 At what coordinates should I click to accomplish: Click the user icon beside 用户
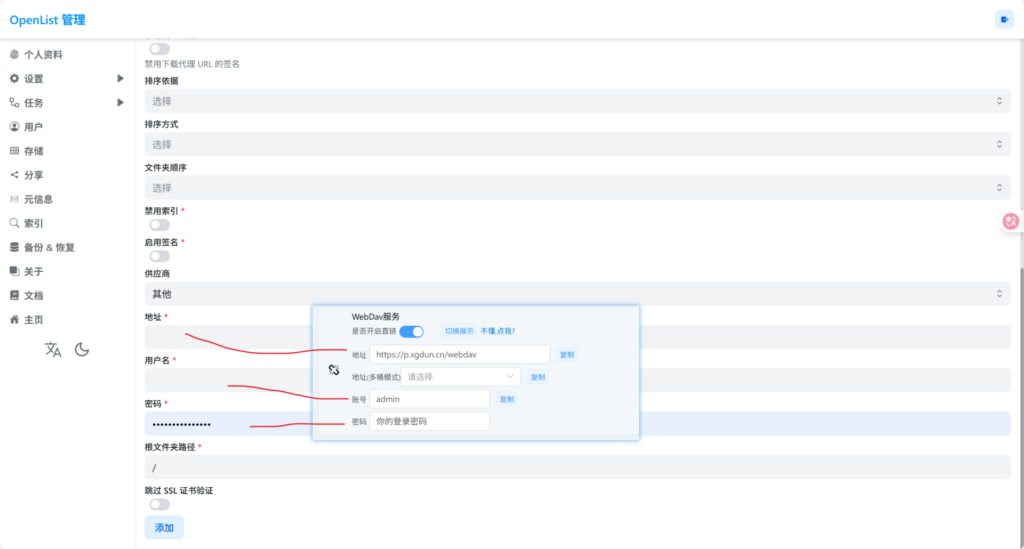[14, 127]
